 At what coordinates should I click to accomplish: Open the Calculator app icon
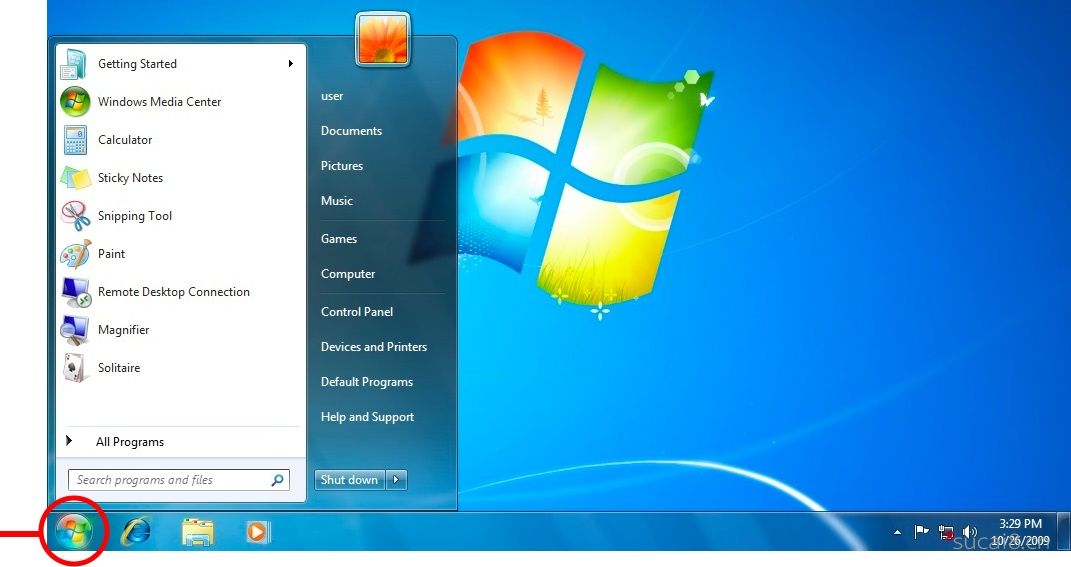point(75,140)
